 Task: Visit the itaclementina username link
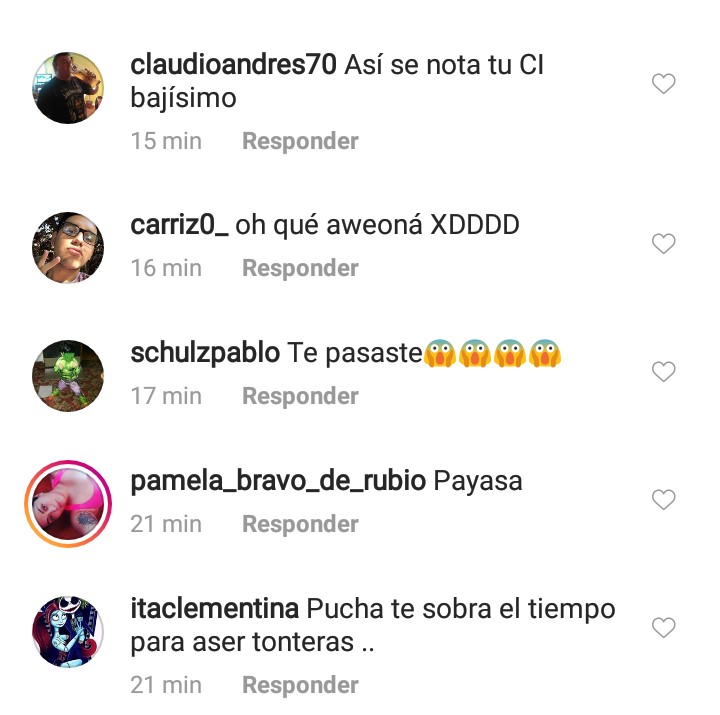click(214, 609)
